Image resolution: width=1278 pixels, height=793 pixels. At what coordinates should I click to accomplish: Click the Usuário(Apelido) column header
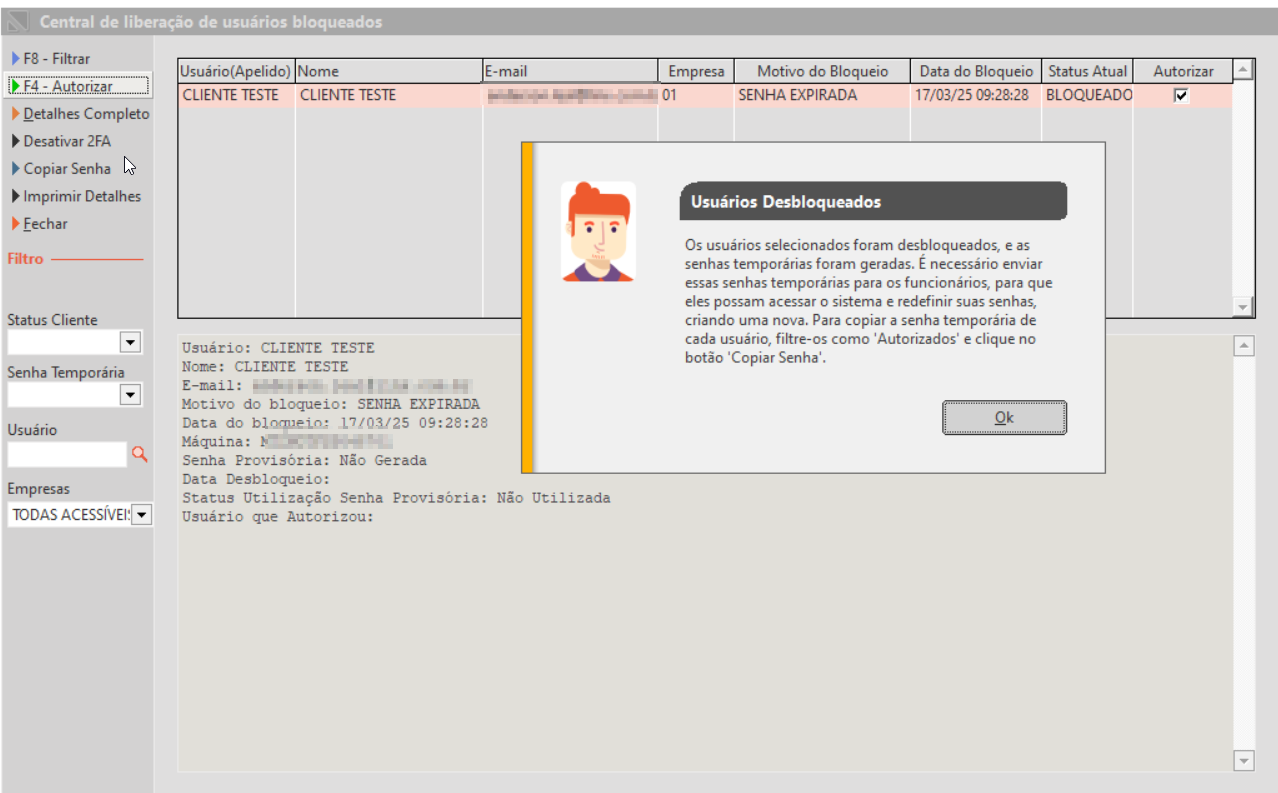click(236, 71)
